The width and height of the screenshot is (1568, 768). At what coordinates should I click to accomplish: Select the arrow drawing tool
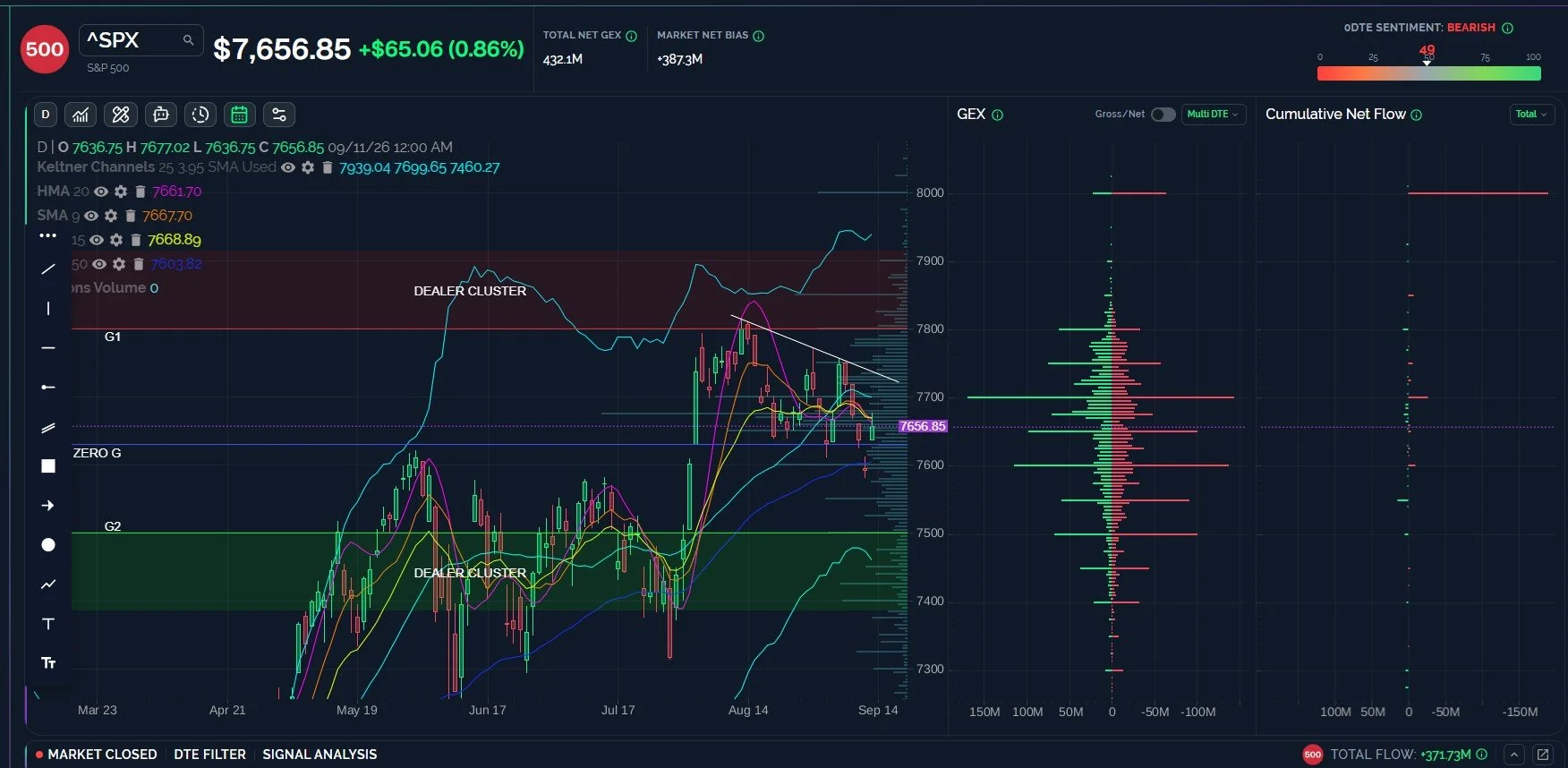(48, 506)
